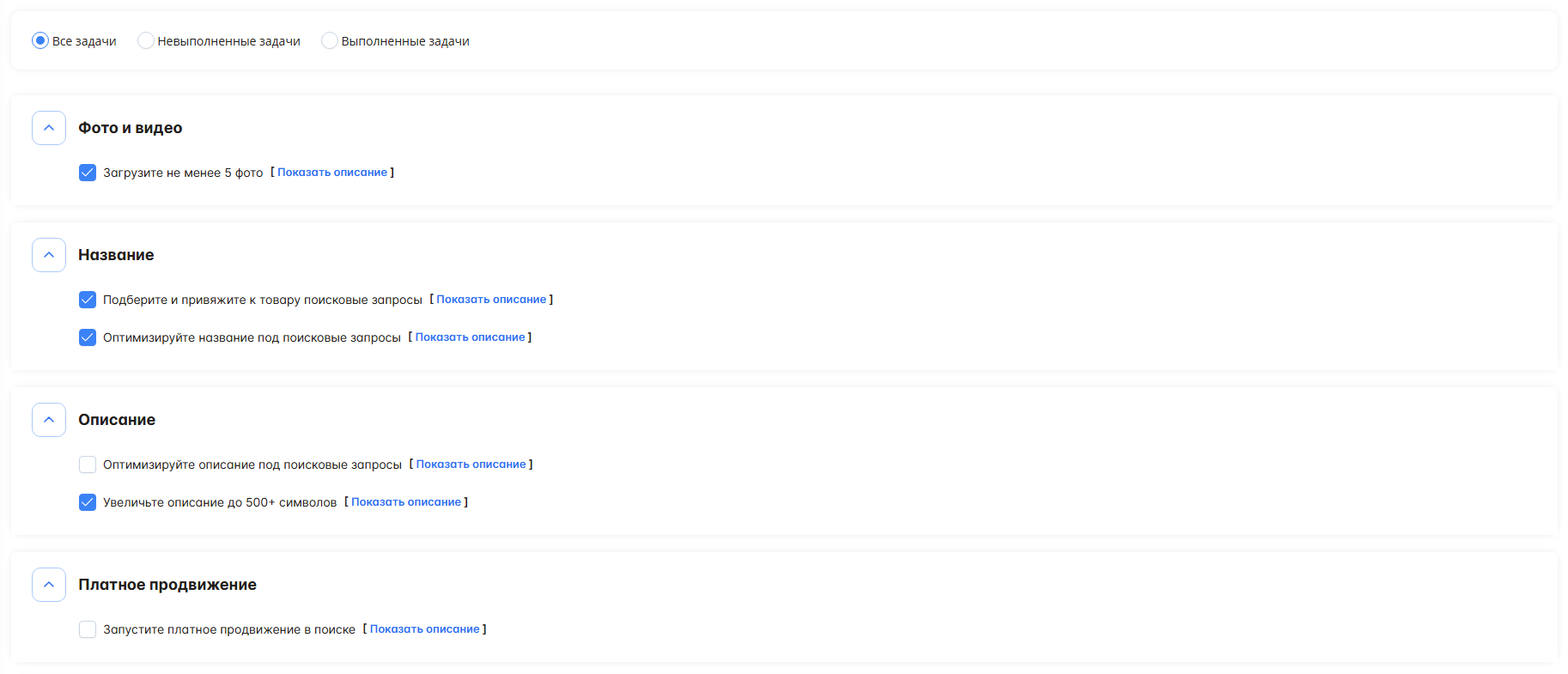The height and width of the screenshot is (674, 1568).
Task: Uncheck Загрузите не менее 5 фото
Action: 88,173
